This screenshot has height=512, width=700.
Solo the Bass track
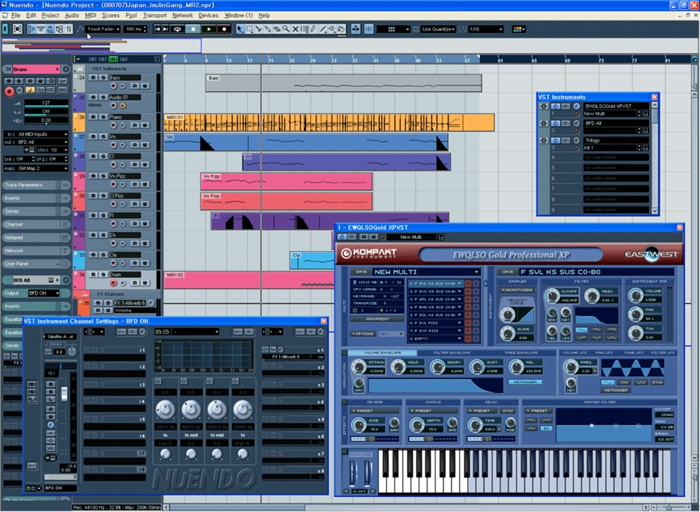pos(103,78)
